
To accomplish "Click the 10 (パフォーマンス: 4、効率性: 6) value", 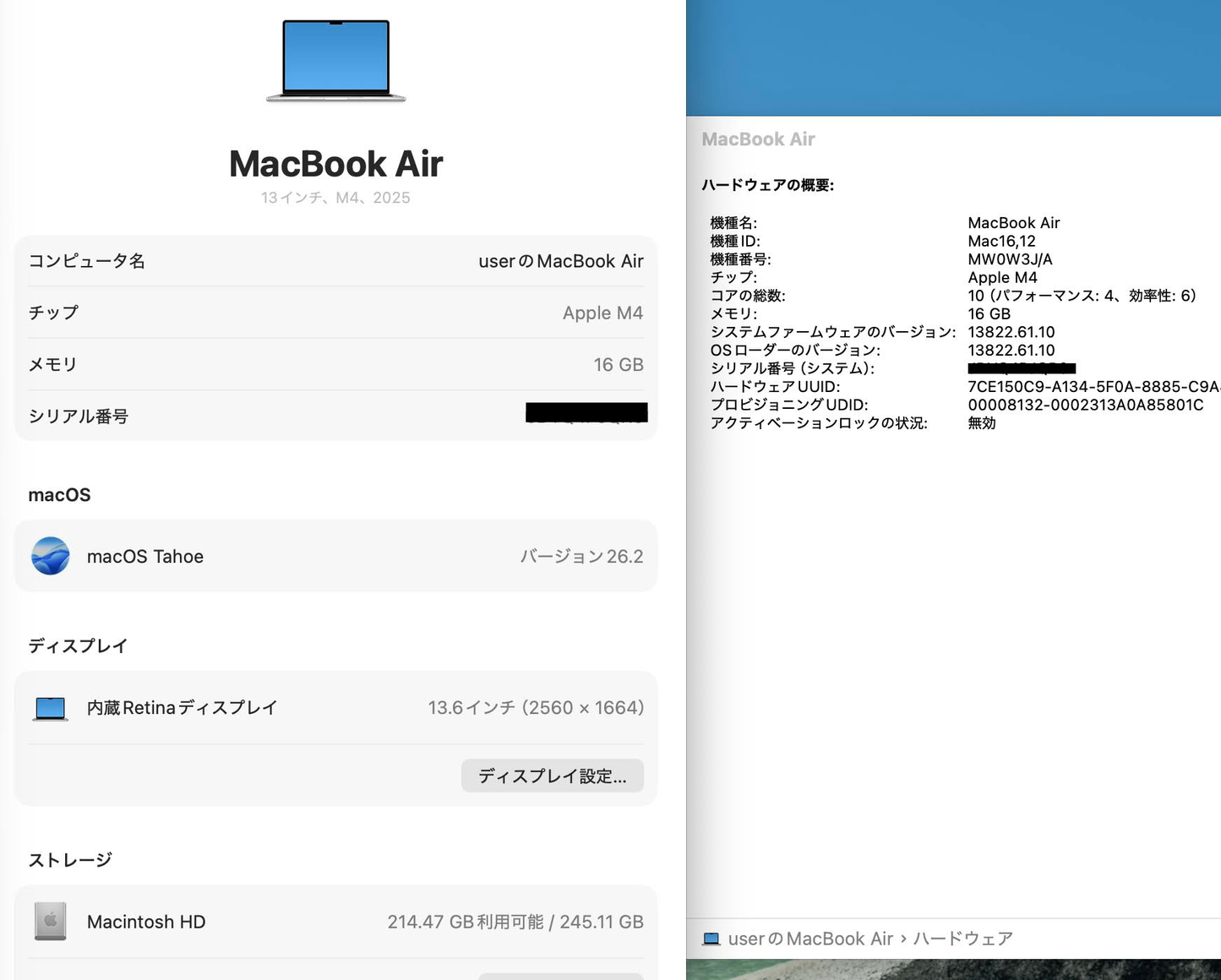I will tap(1082, 296).
